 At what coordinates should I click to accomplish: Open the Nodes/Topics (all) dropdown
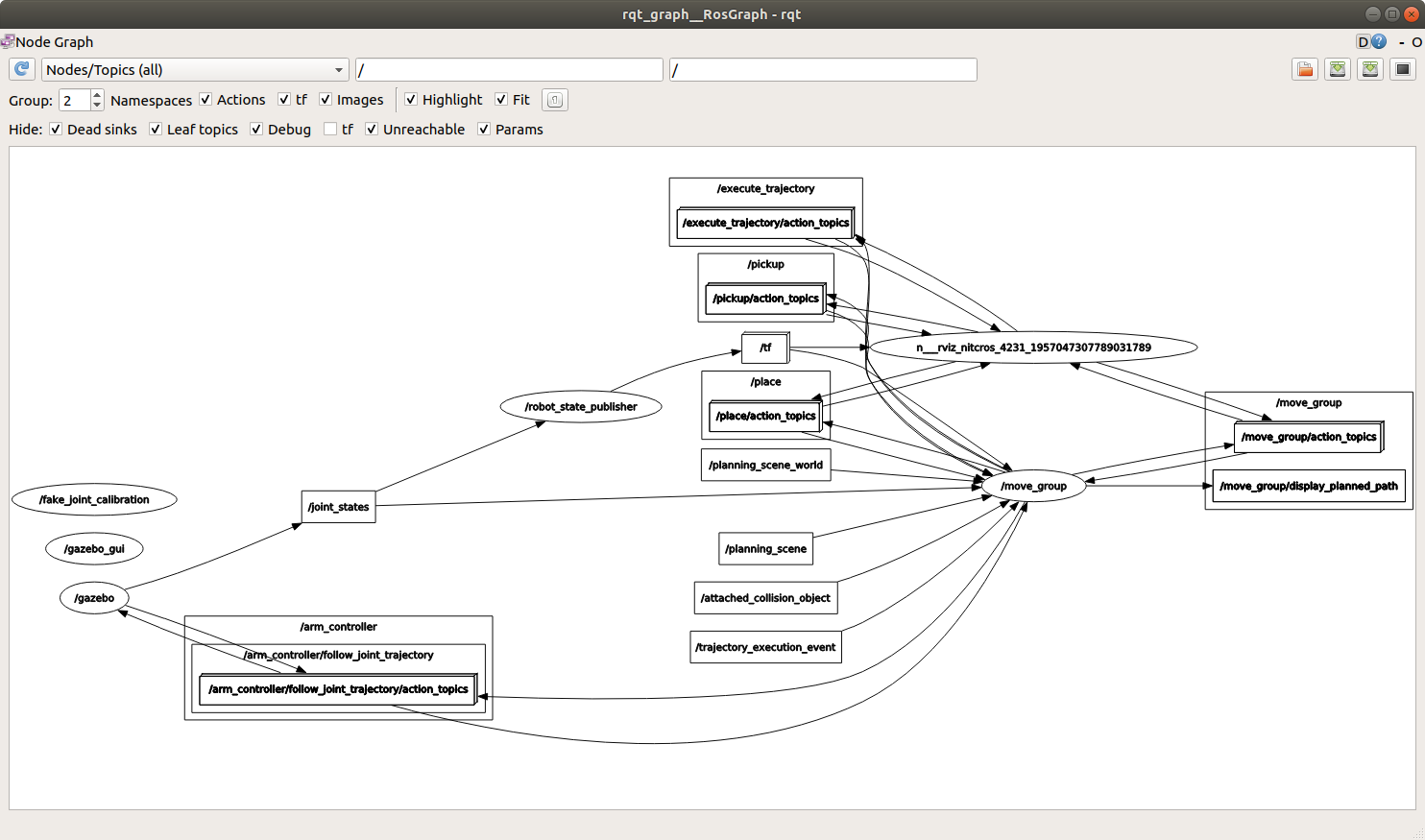195,70
